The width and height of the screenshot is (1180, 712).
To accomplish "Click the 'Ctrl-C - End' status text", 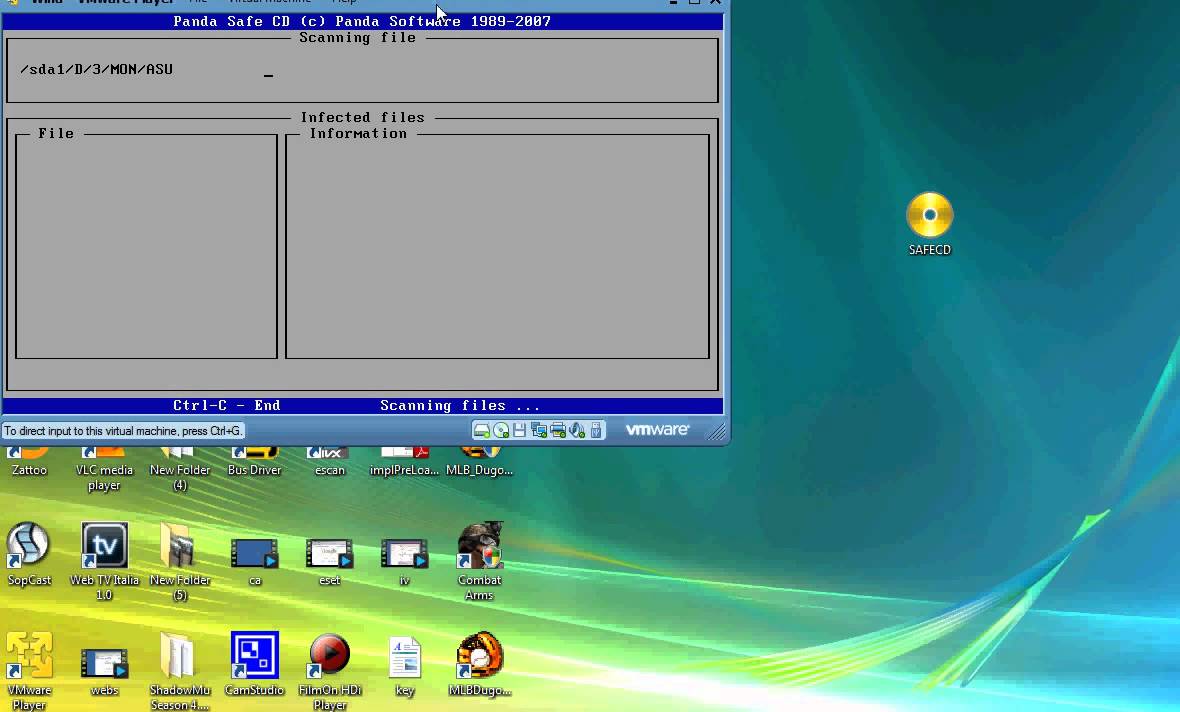I will click(227, 405).
